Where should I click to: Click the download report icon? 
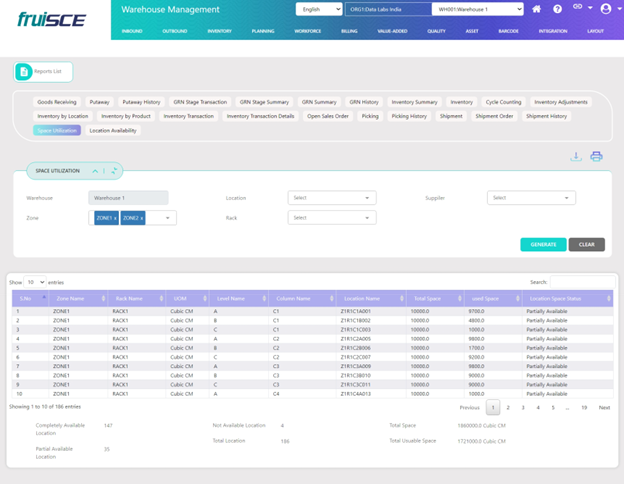pos(576,156)
